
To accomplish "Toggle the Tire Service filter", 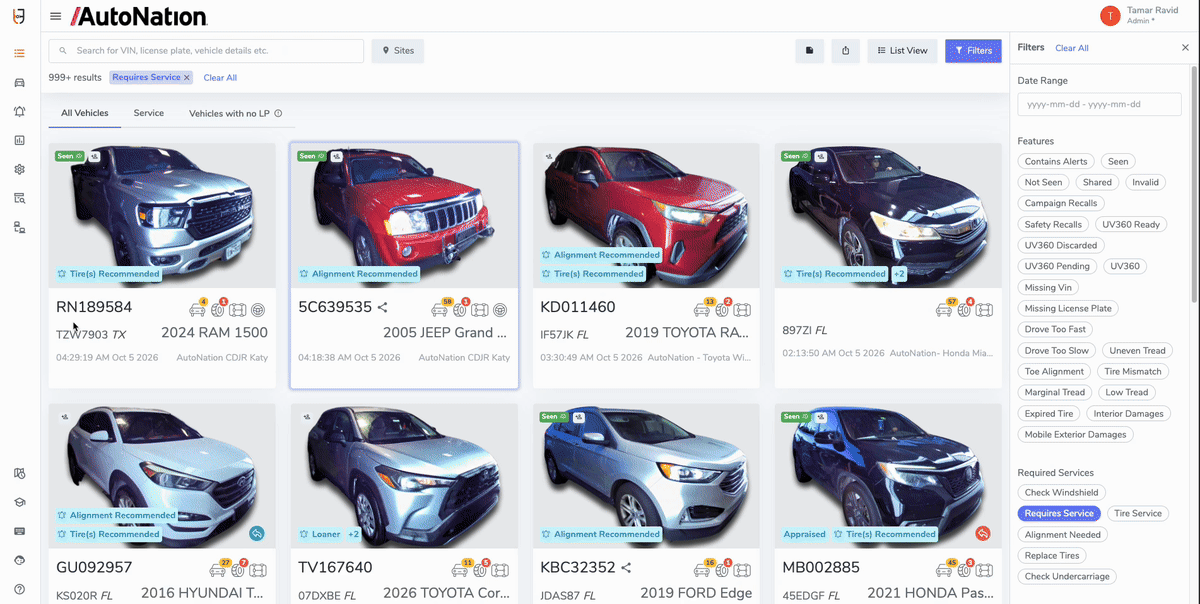I will 1138,513.
